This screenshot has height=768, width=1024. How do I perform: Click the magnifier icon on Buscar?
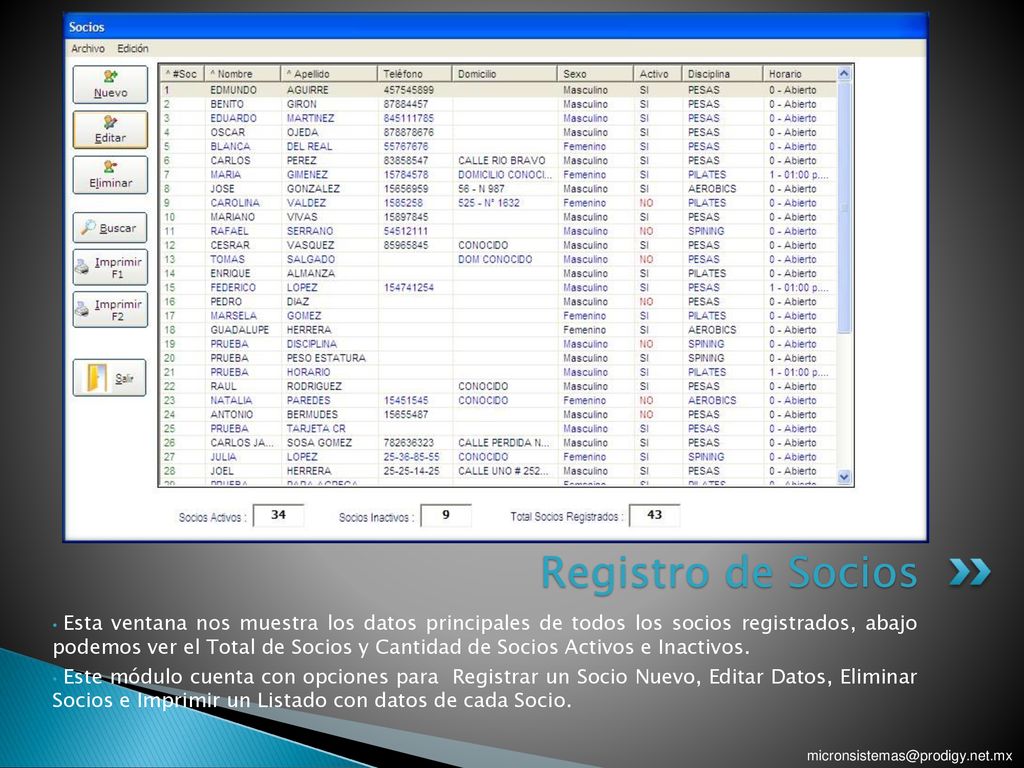[x=88, y=227]
